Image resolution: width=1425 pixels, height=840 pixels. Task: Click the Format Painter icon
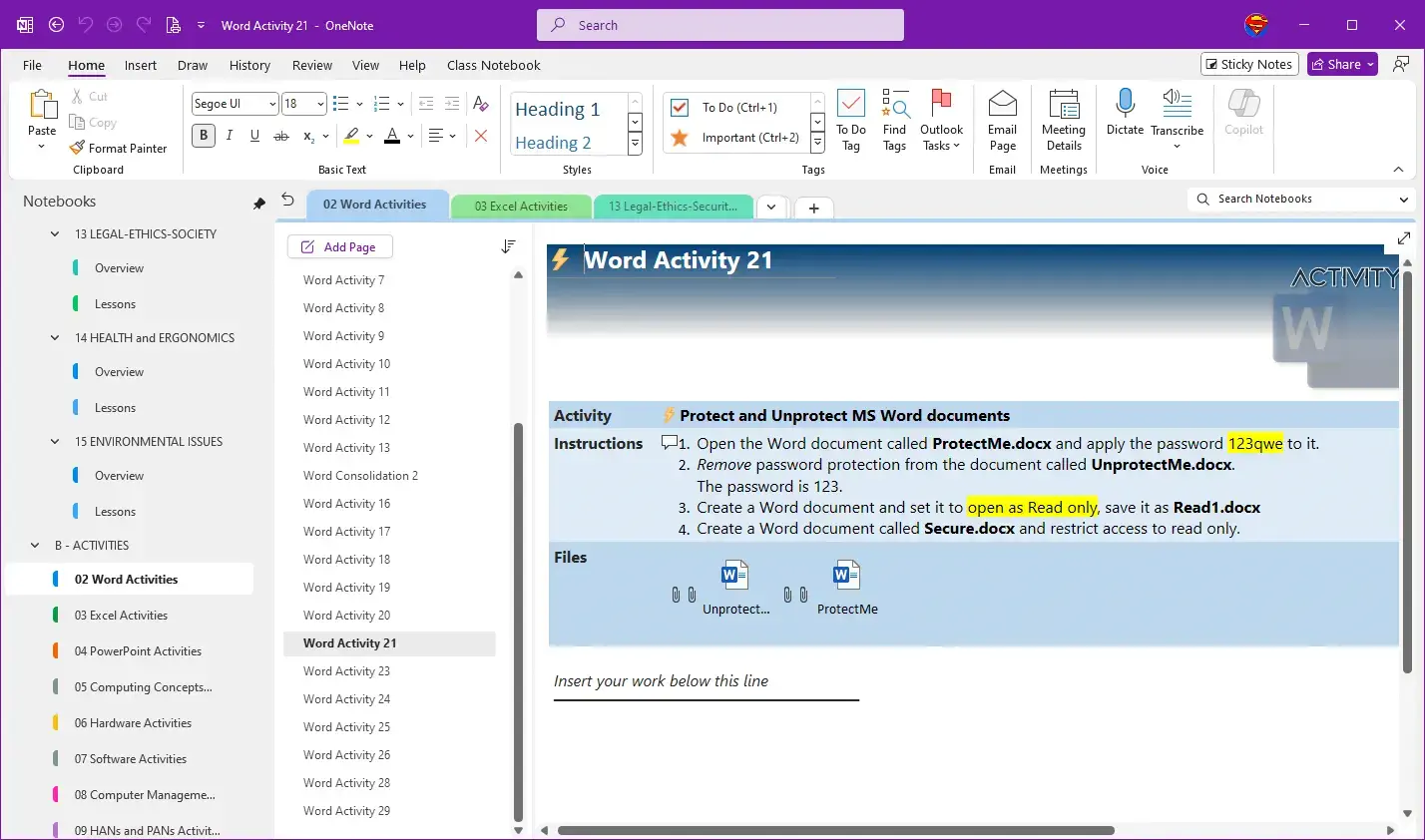pos(77,148)
